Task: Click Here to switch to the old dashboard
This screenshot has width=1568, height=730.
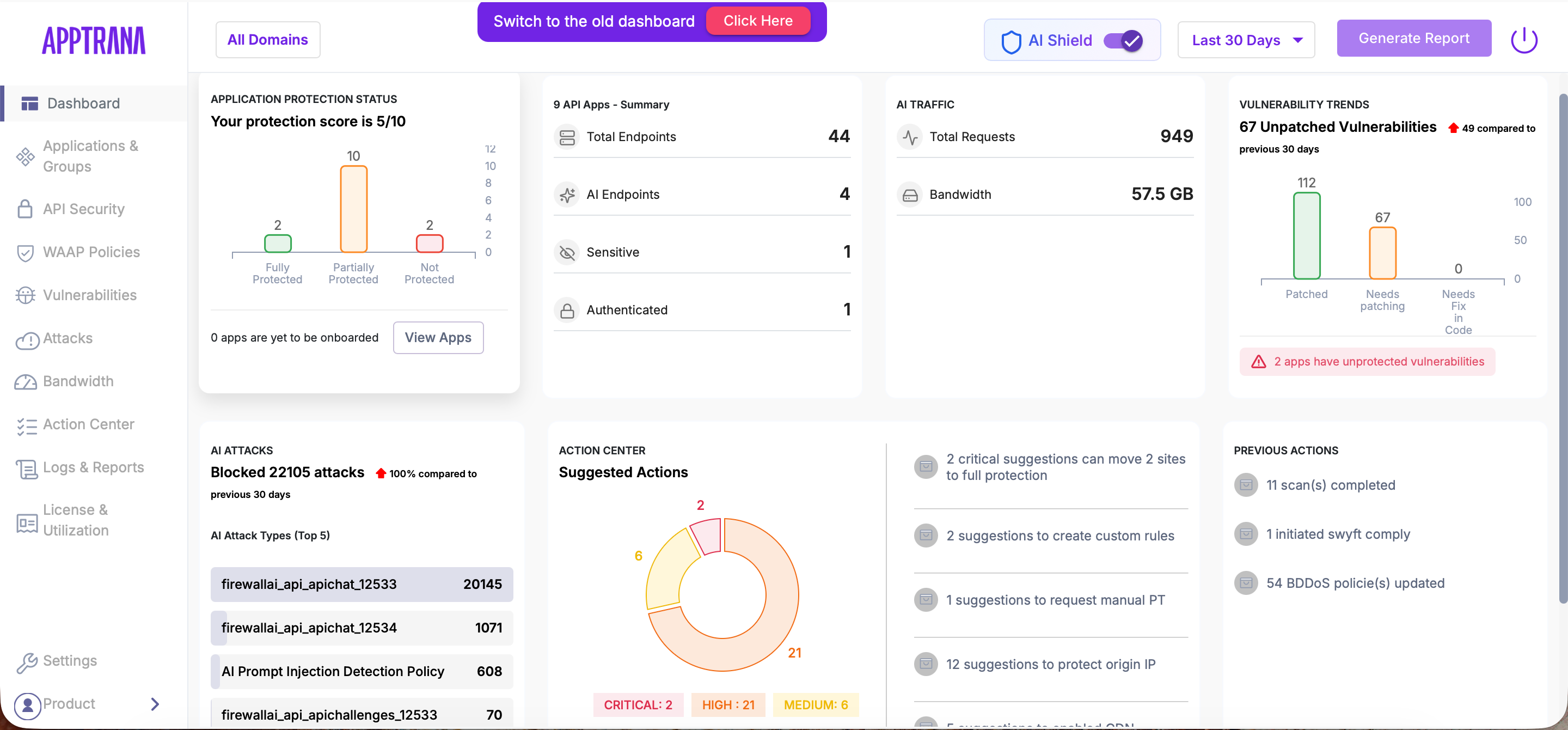Action: pyautogui.click(x=757, y=21)
